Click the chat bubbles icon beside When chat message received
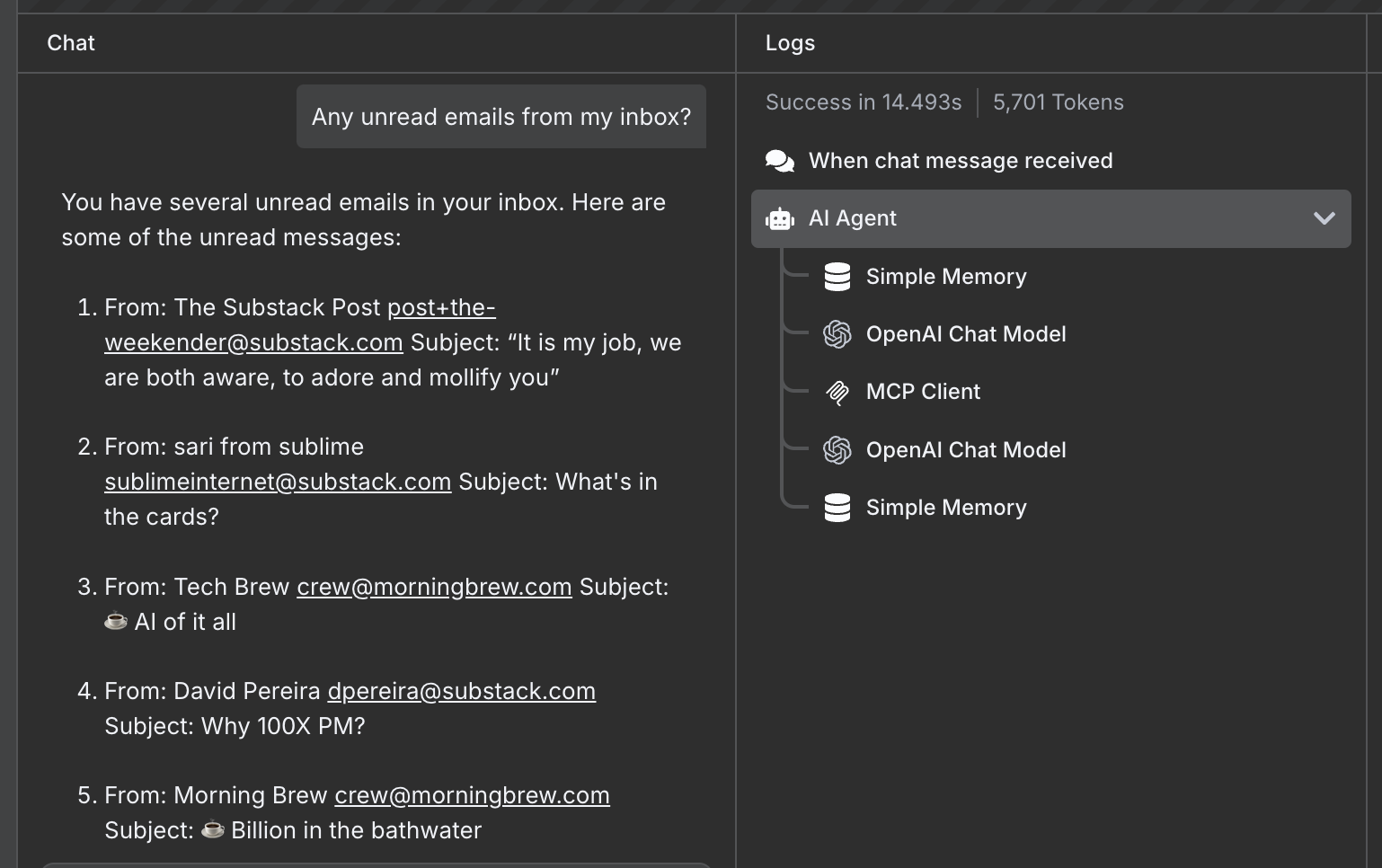This screenshot has width=1382, height=868. pos(779,161)
